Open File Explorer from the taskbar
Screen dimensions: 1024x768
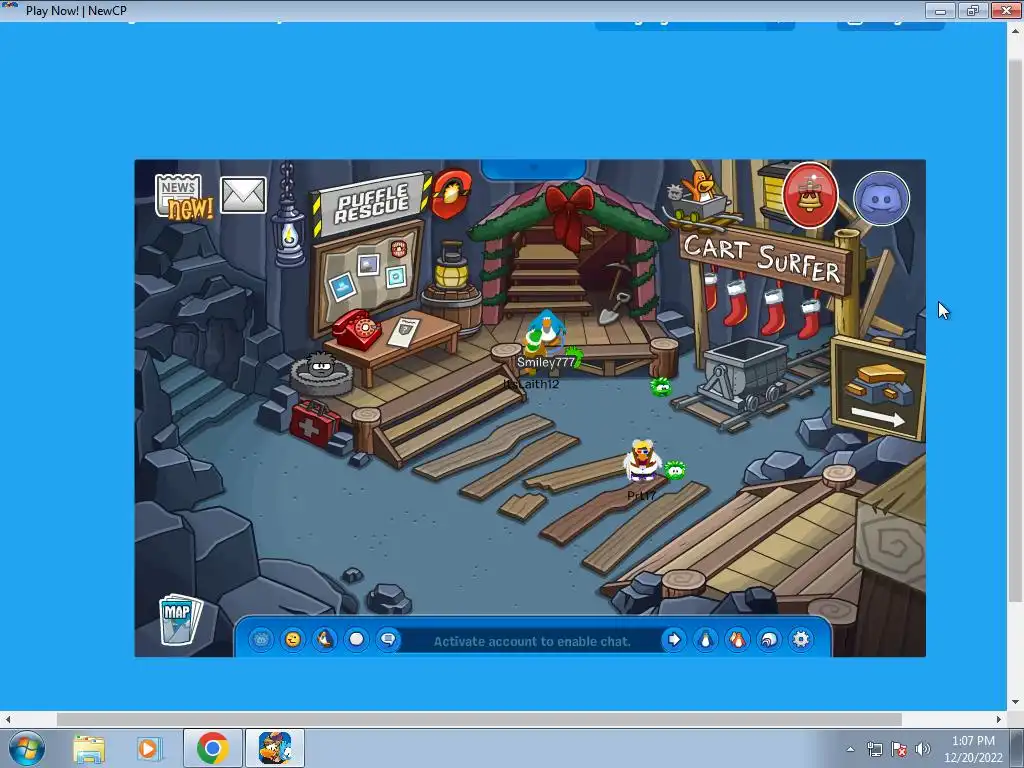[89, 748]
